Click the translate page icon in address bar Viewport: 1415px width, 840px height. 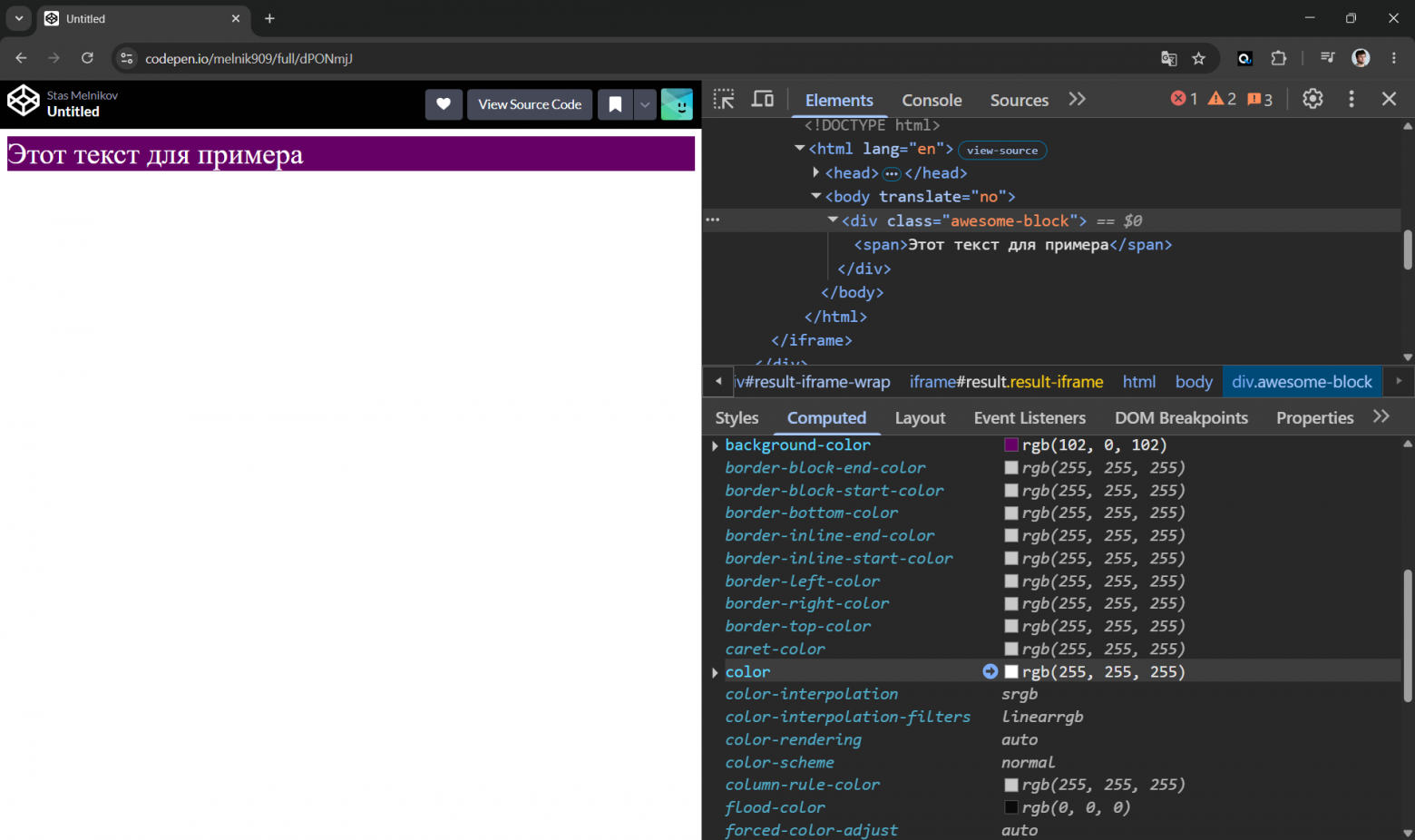click(1168, 58)
